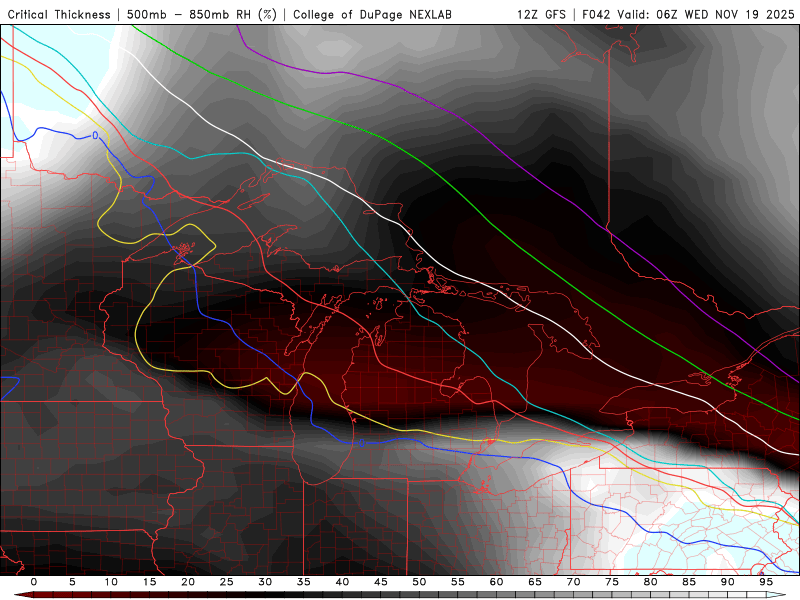
Task: Click the colorbar label "10"
Action: tap(111, 582)
